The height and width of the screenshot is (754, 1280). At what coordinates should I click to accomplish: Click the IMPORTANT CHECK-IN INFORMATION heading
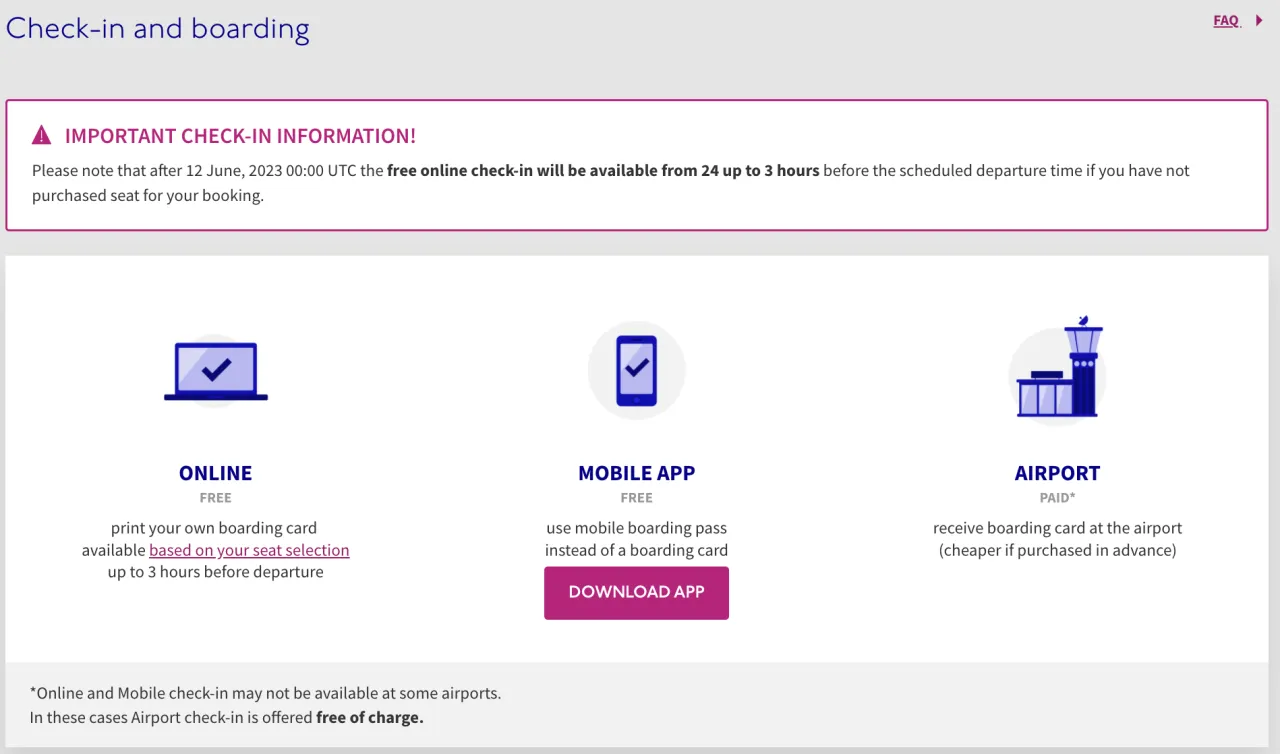240,135
